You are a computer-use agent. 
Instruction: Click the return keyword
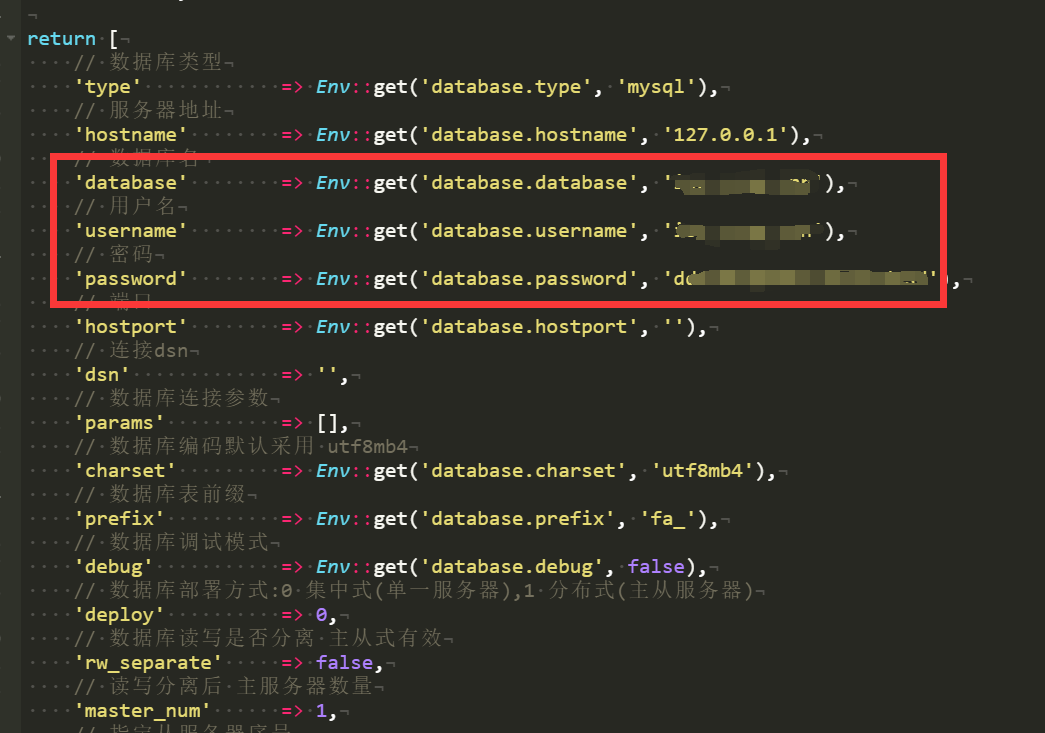pos(61,39)
